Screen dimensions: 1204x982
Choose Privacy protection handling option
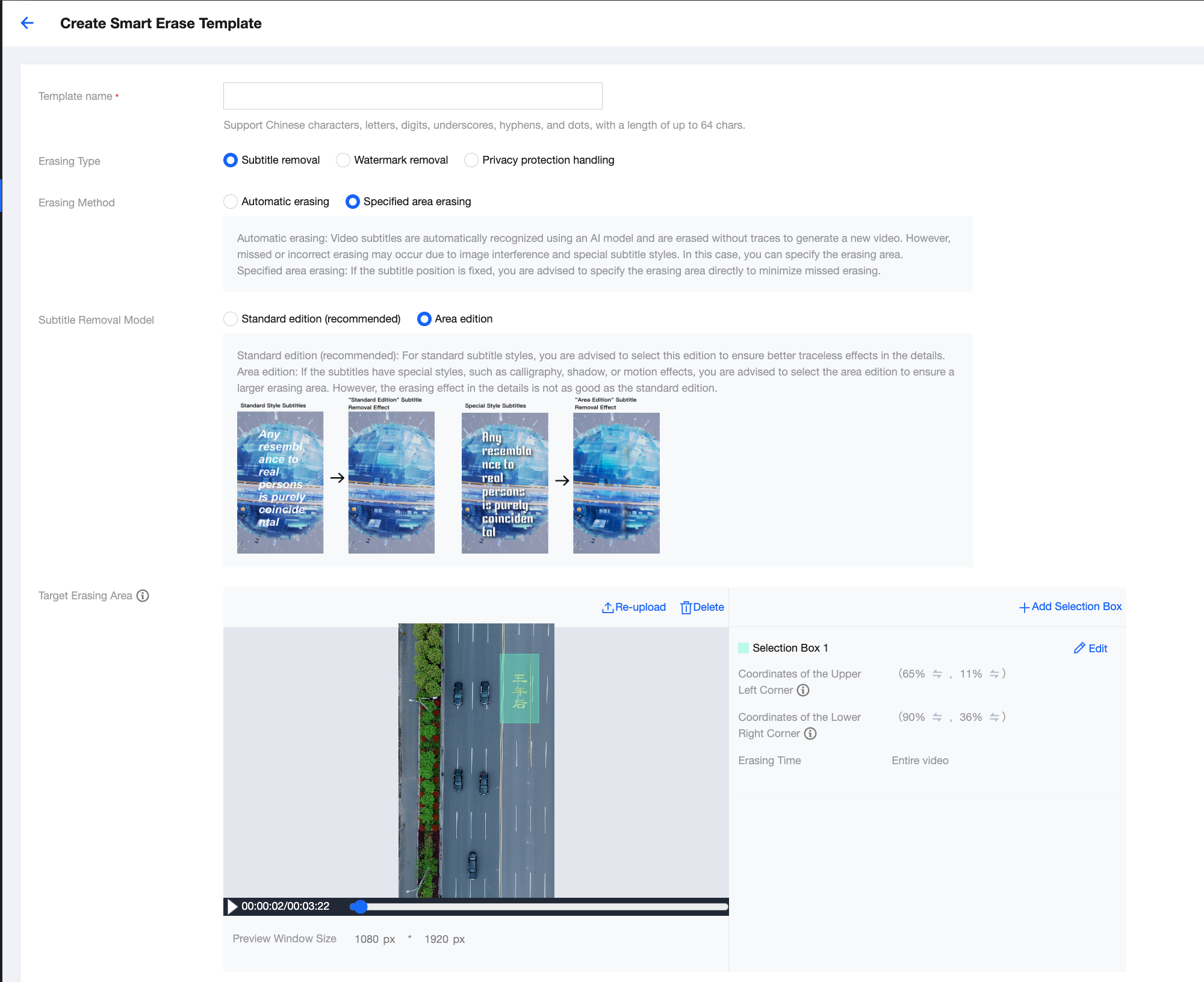pos(471,160)
